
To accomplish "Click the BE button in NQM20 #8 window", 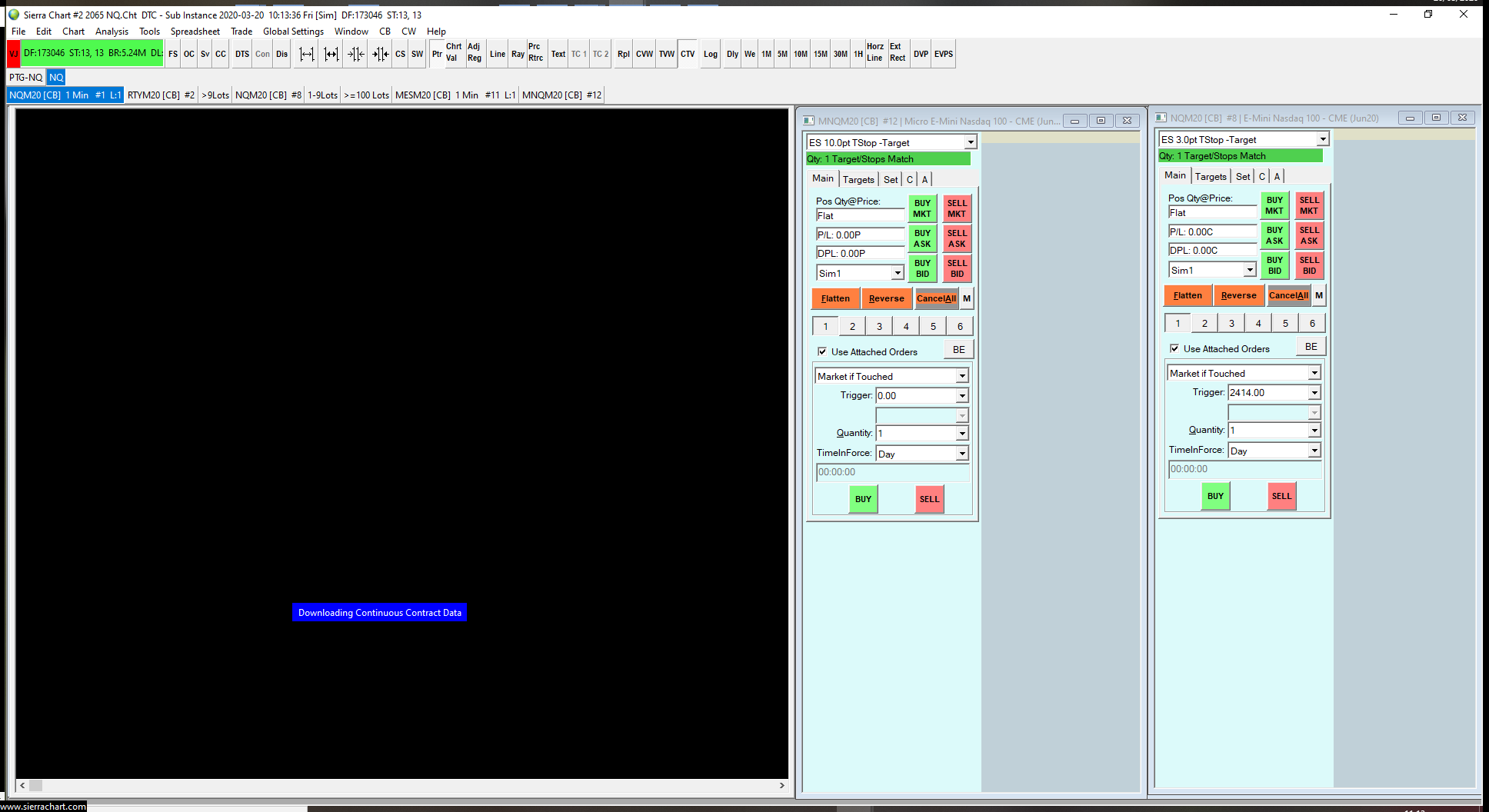I will tap(1311, 347).
